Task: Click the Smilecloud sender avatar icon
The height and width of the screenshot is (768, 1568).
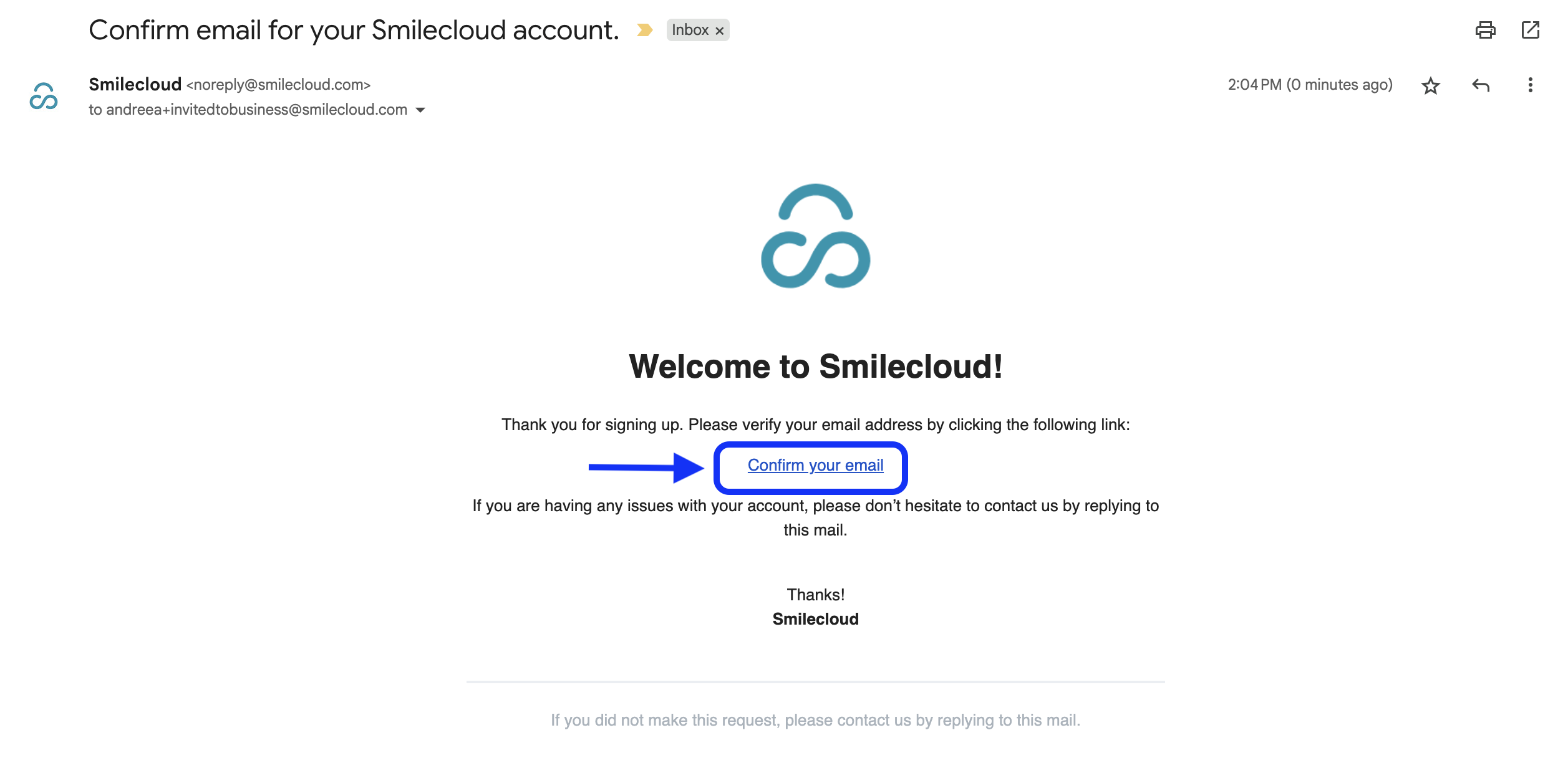Action: [x=44, y=97]
